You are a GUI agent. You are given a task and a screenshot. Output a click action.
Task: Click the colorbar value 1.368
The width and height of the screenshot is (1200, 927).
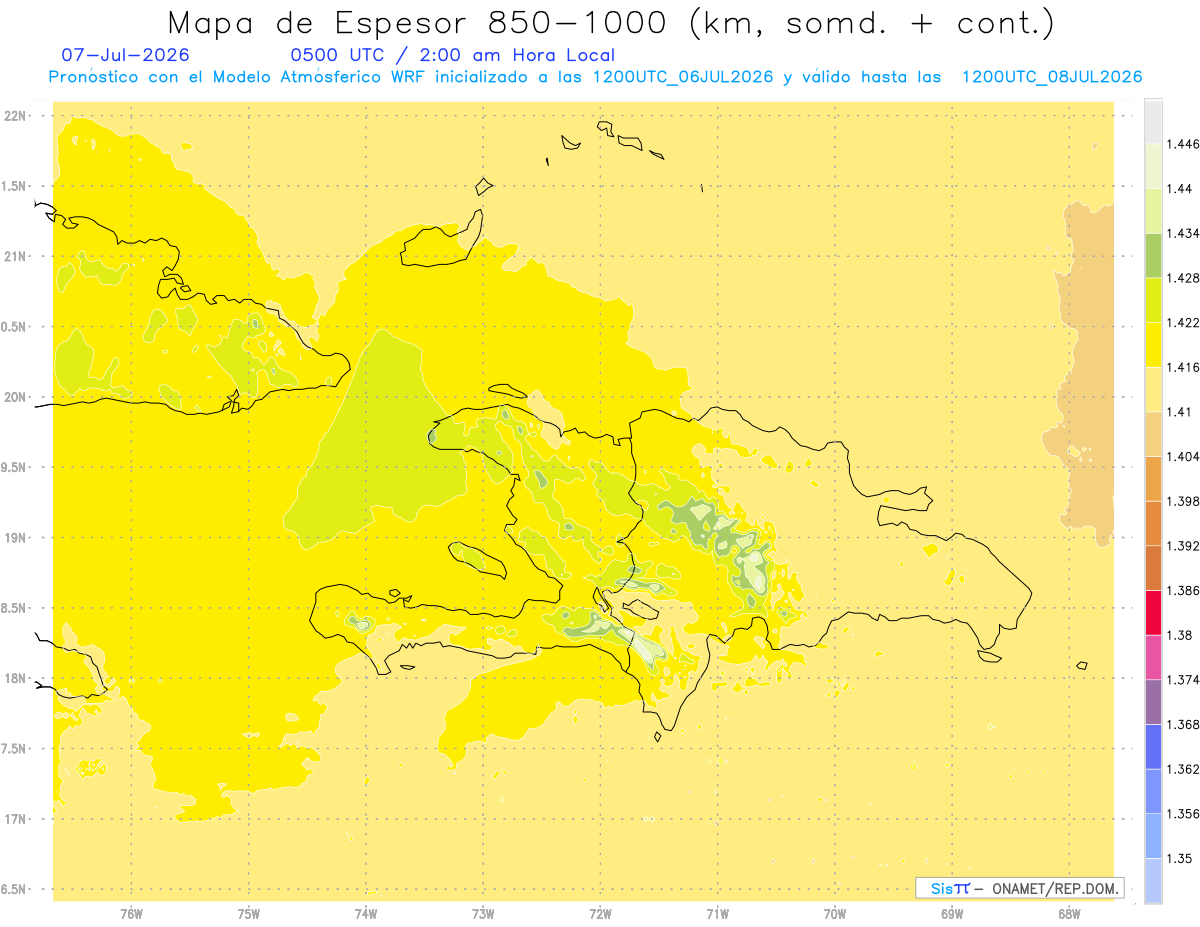pos(1183,724)
